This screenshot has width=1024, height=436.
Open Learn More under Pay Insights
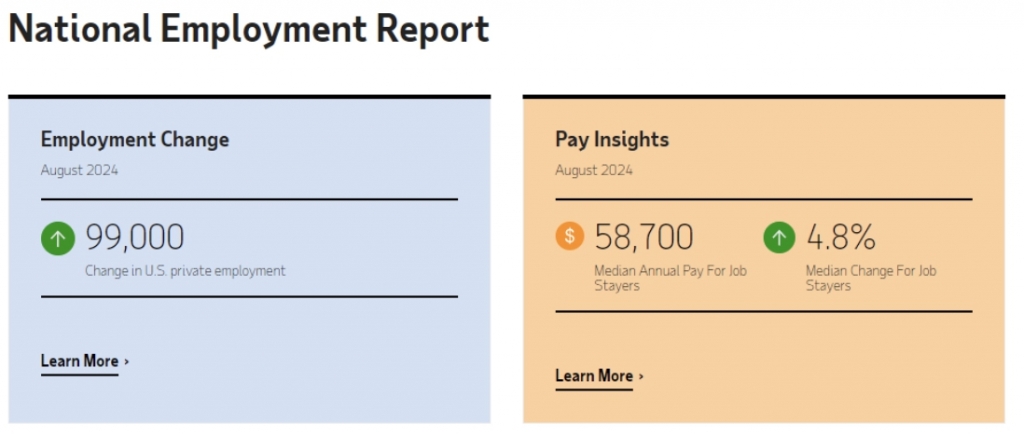coord(594,376)
